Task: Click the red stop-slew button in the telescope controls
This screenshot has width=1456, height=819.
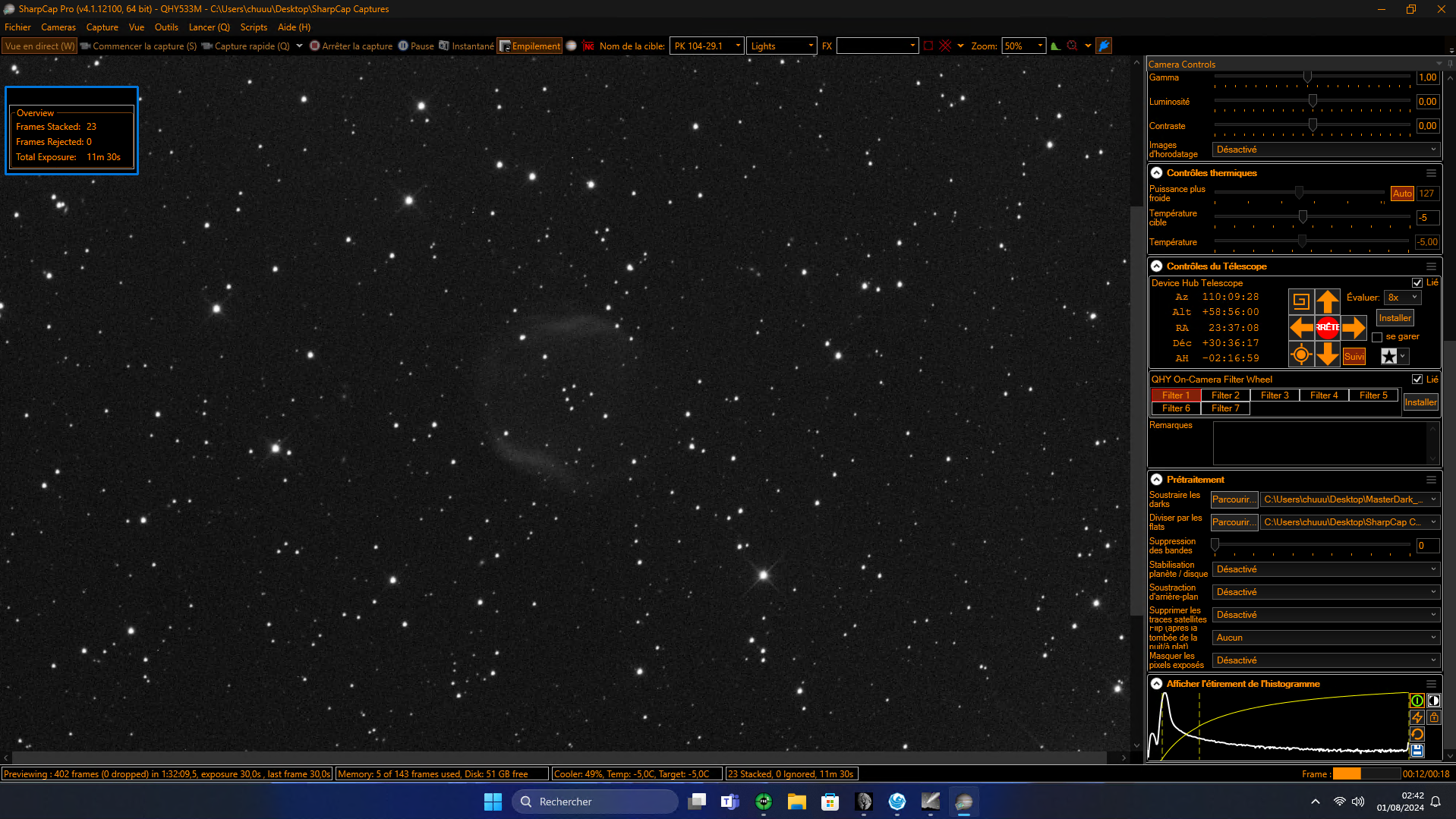Action: [x=1327, y=328]
